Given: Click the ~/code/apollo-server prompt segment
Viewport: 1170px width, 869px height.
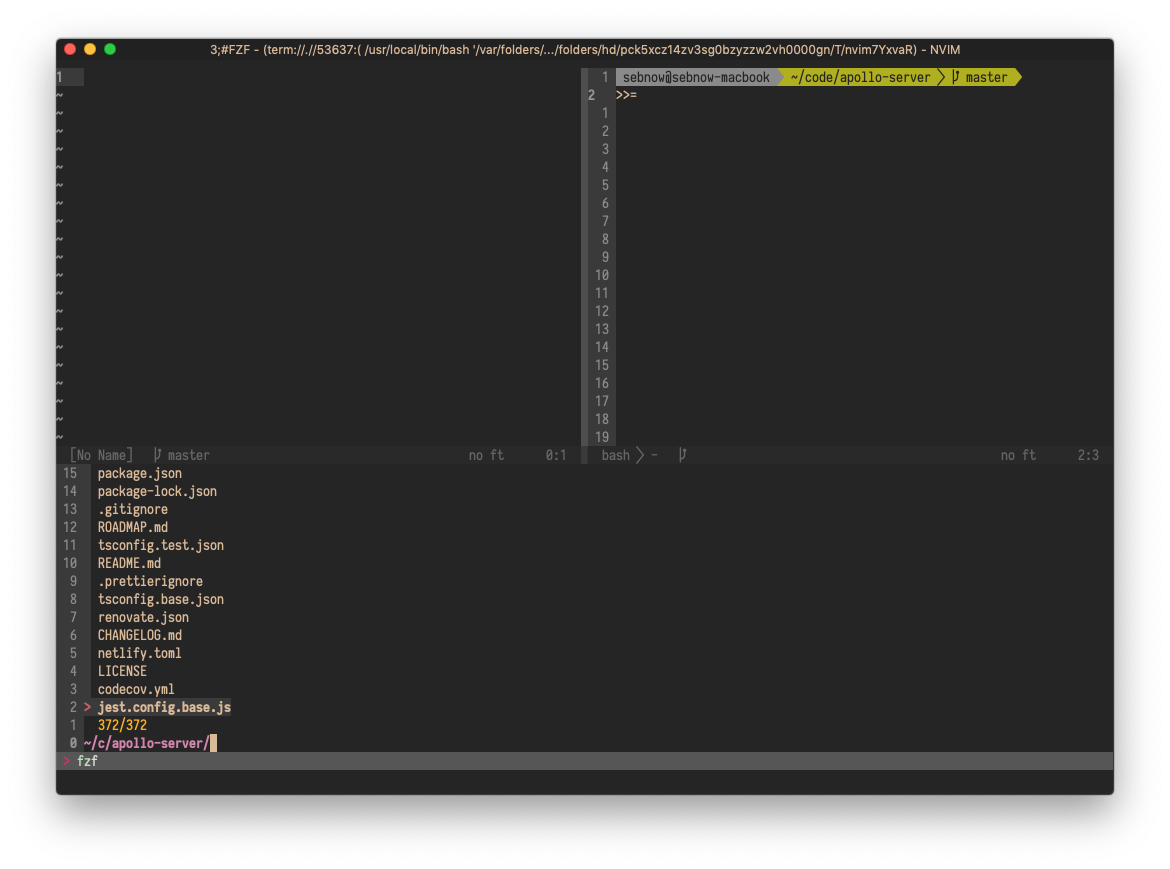Looking at the screenshot, I should coord(860,77).
